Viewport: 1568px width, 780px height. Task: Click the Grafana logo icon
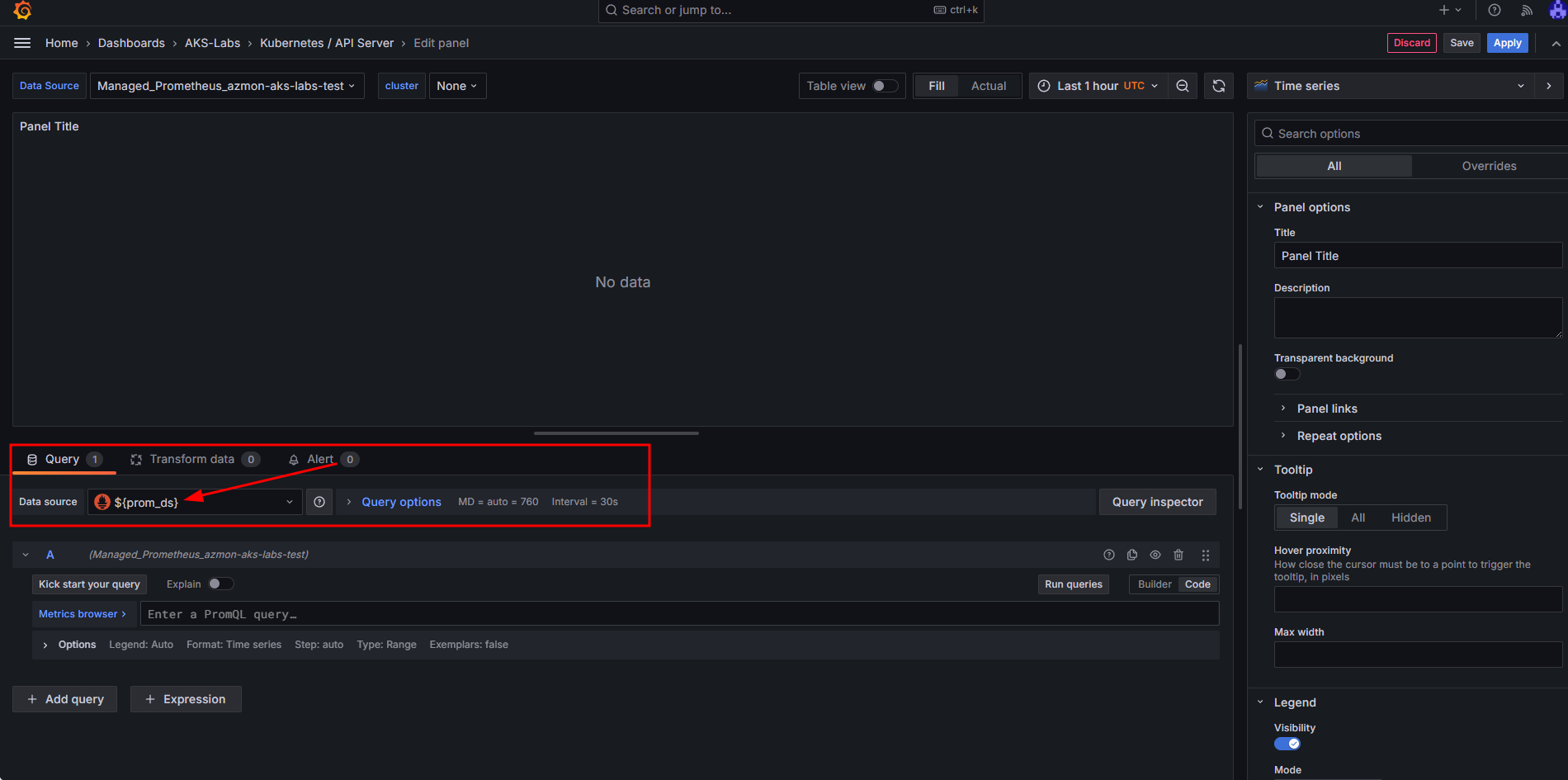coord(22,10)
